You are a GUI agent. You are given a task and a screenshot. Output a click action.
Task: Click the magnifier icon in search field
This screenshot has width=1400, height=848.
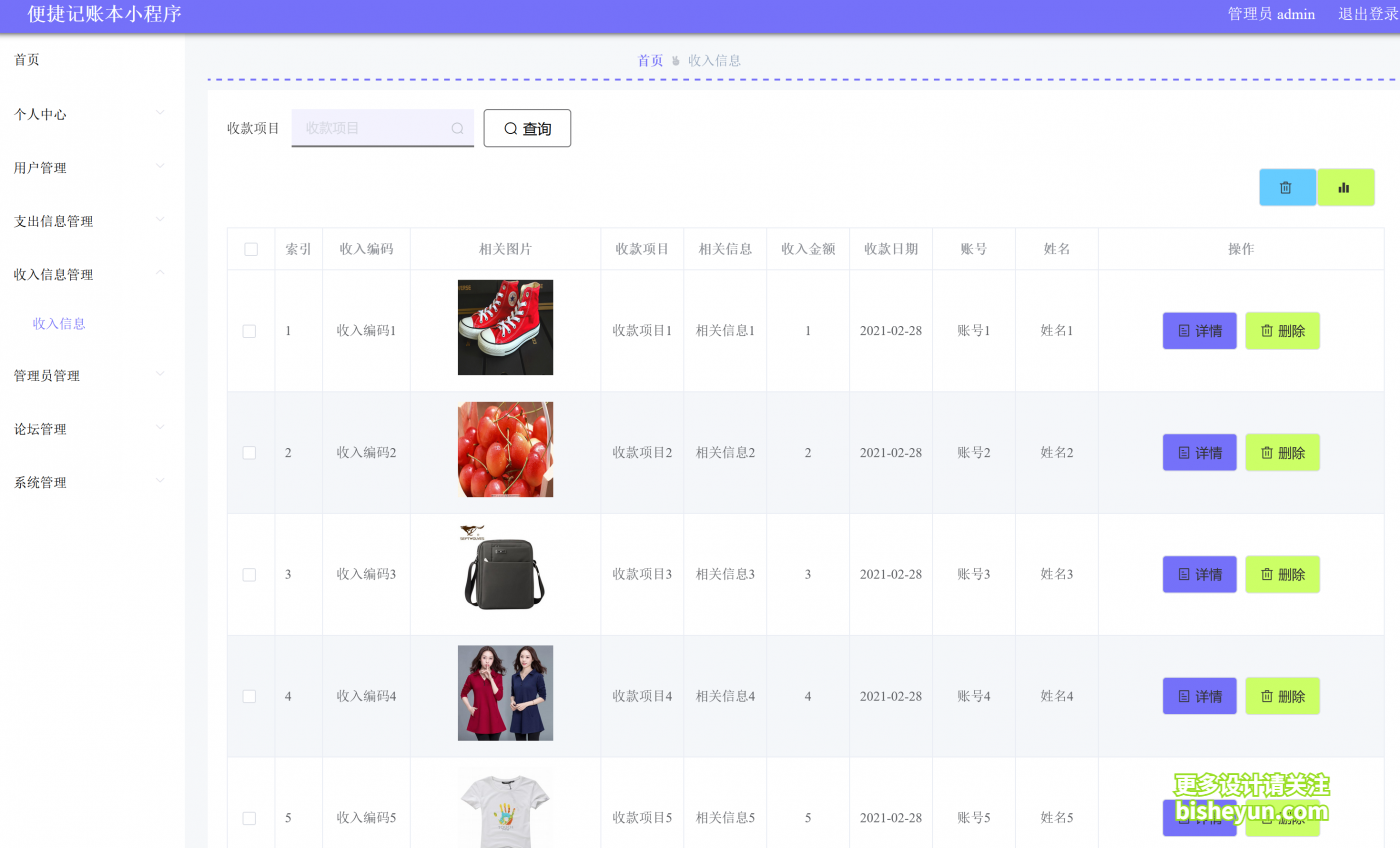[457, 128]
